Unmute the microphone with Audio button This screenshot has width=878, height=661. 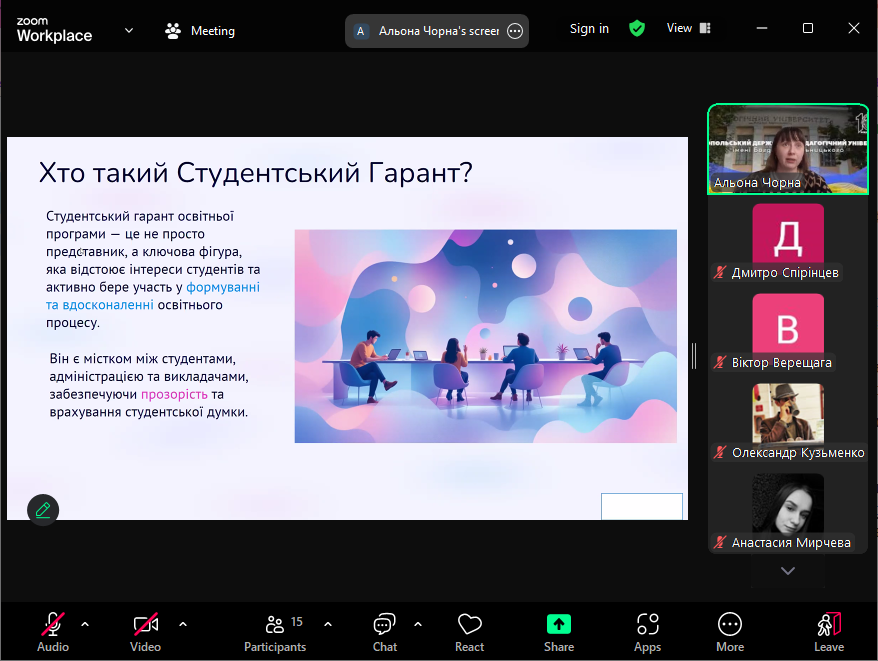(53, 632)
